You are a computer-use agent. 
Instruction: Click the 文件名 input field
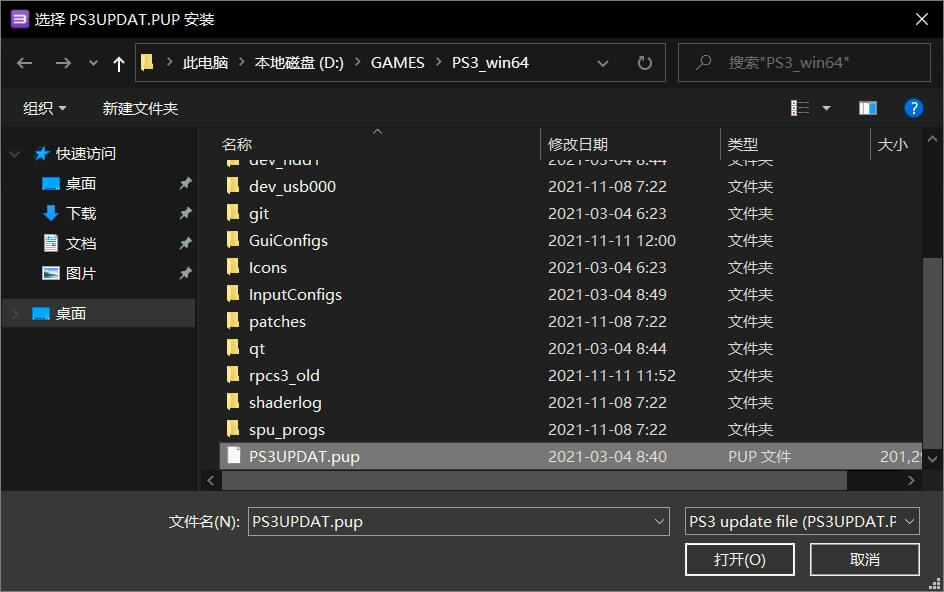coord(450,521)
